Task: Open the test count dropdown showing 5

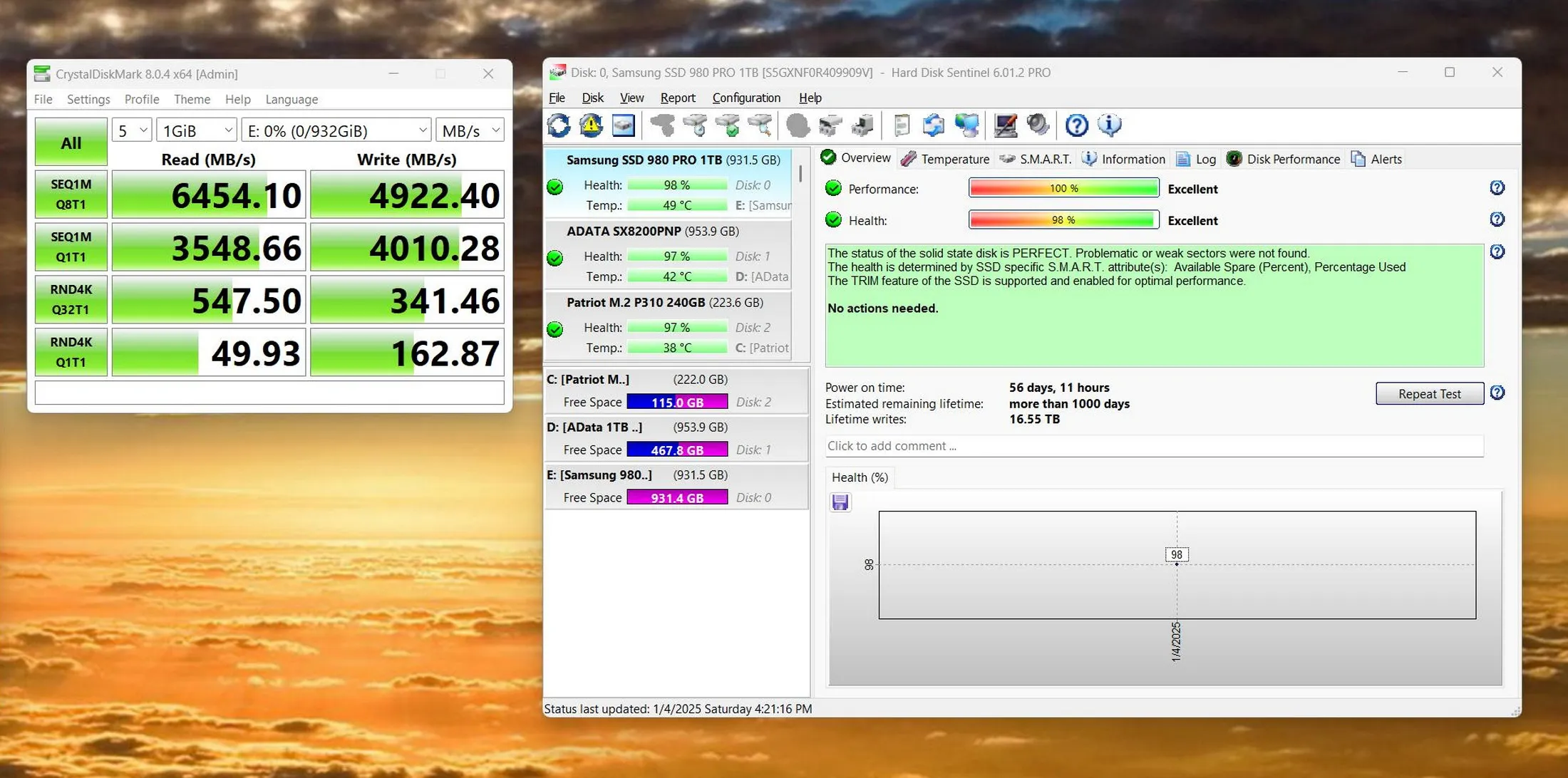Action: pyautogui.click(x=132, y=130)
